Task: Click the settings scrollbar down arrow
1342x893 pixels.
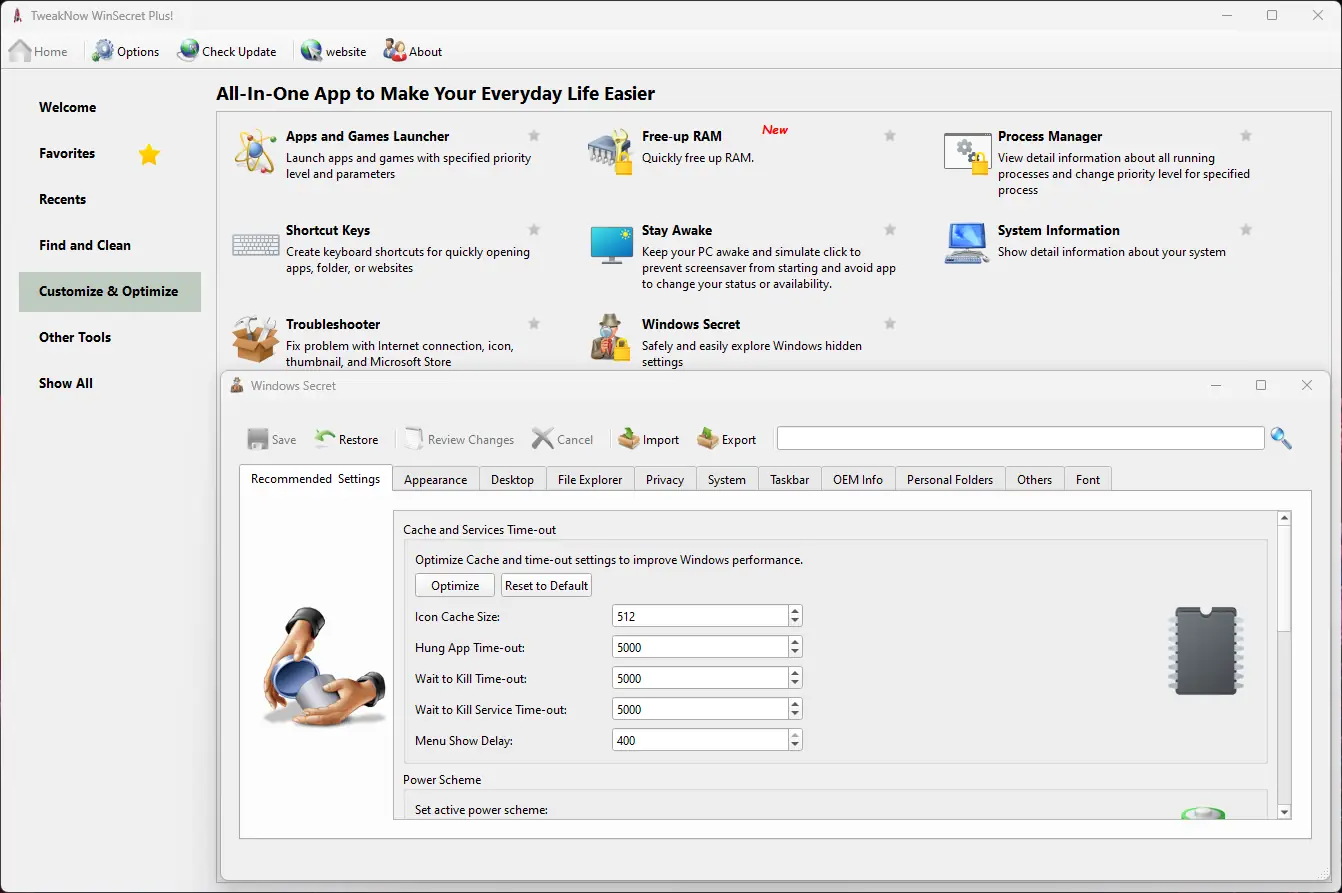Action: point(1285,812)
